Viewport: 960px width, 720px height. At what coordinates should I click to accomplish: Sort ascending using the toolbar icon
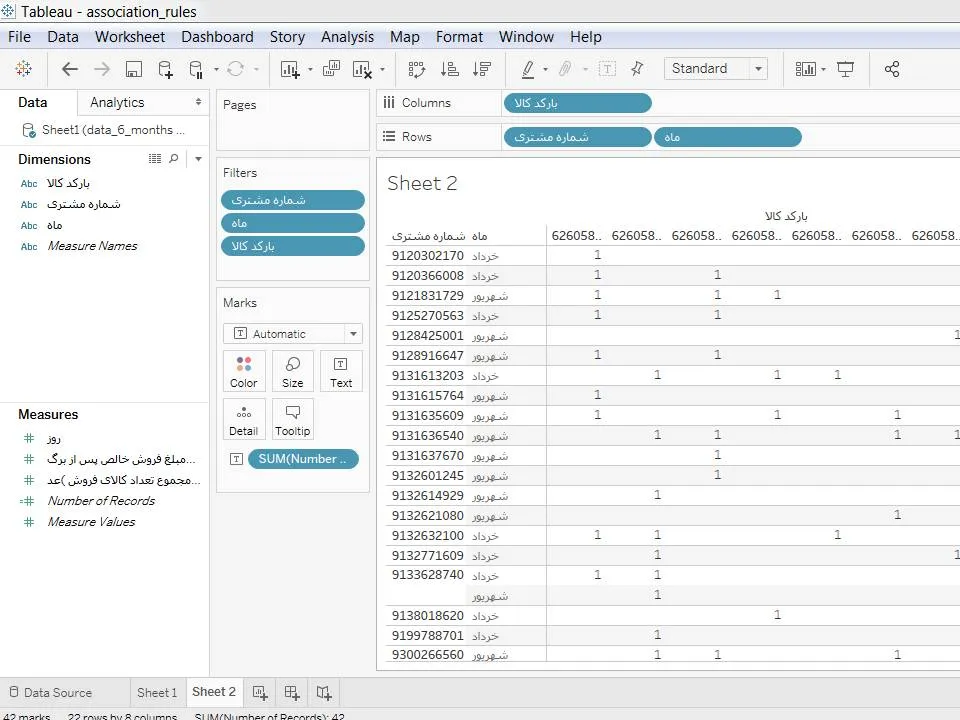450,69
